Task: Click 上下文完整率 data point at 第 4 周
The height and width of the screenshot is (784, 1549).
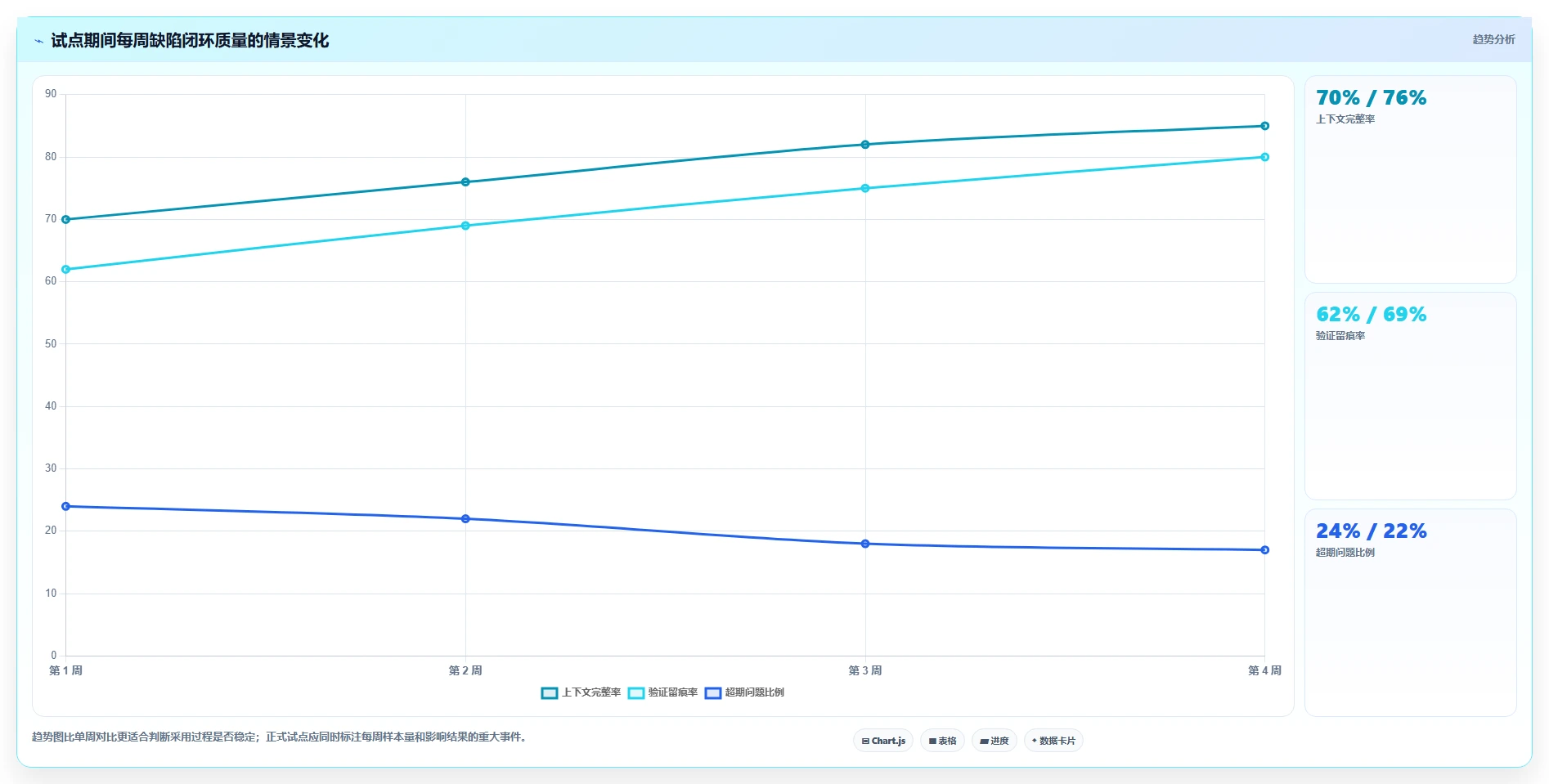Action: (x=1264, y=126)
